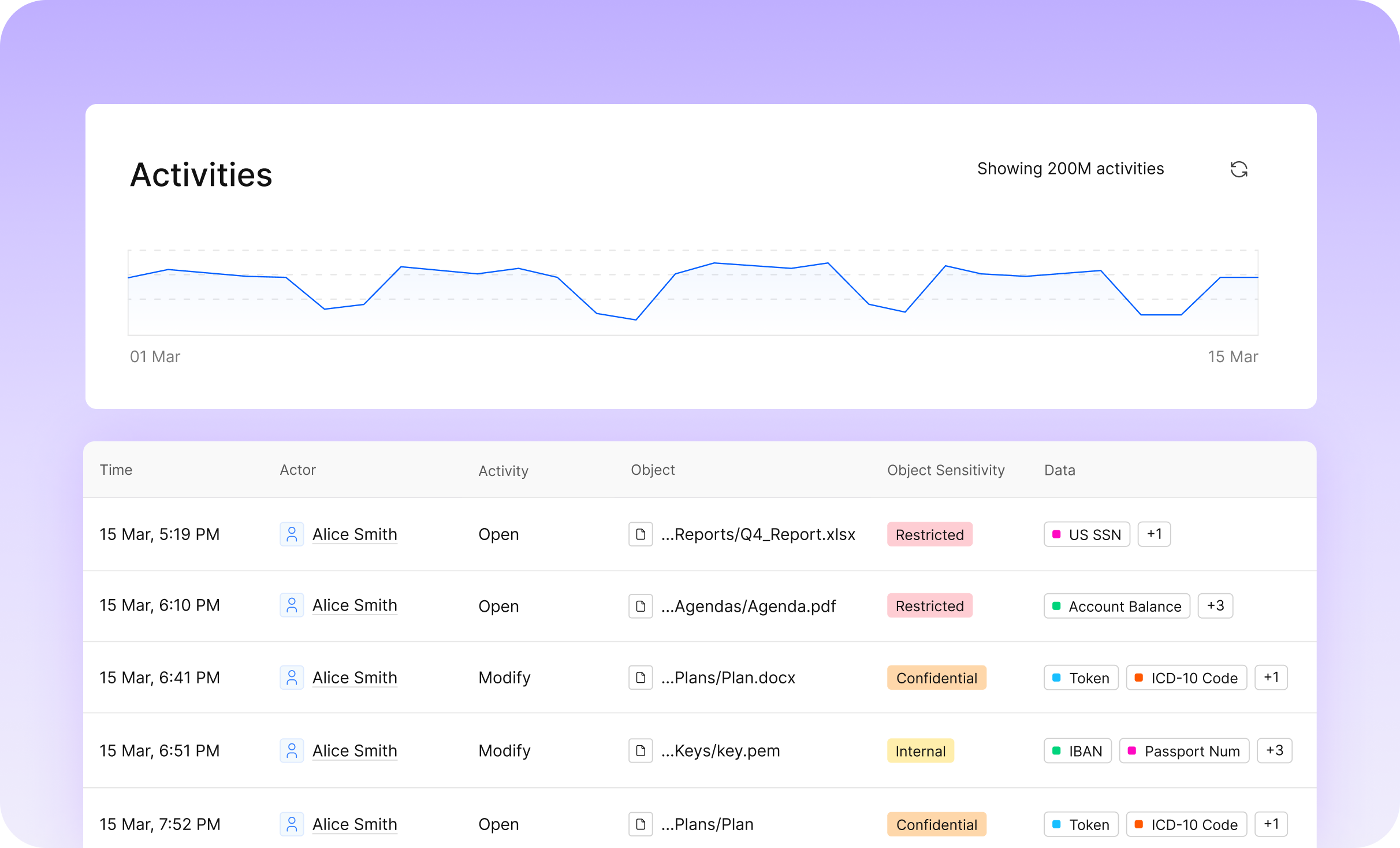Click the lowest dip in the activity chart
The image size is (1400, 848).
[635, 319]
